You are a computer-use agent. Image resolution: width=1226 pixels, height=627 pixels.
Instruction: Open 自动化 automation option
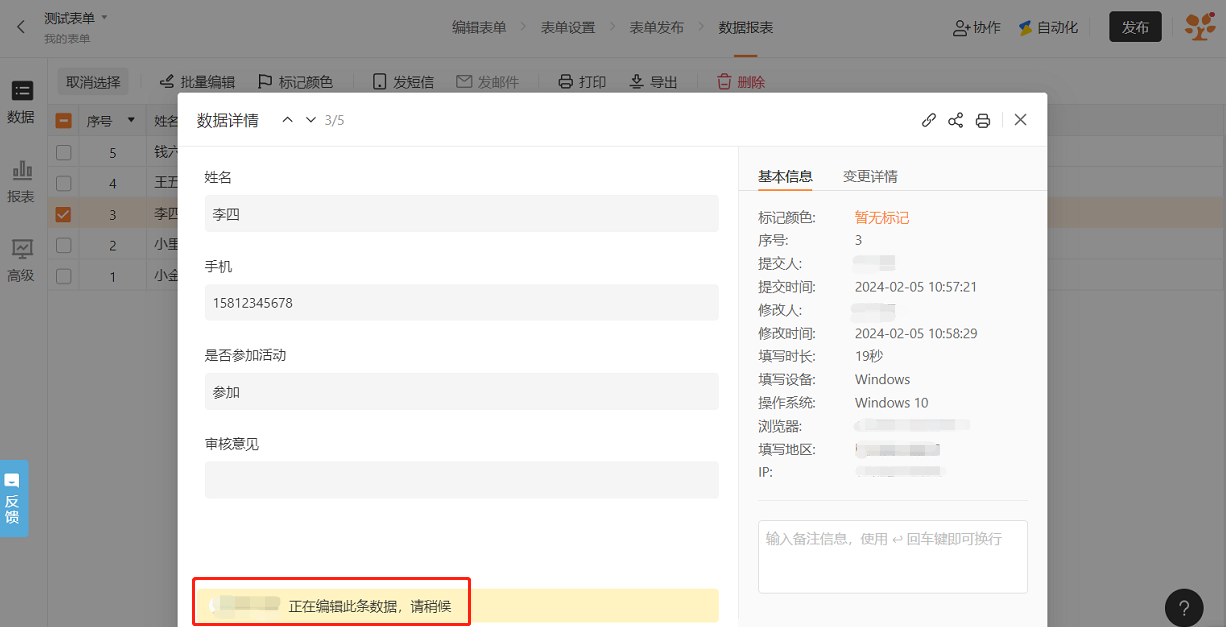[1048, 27]
